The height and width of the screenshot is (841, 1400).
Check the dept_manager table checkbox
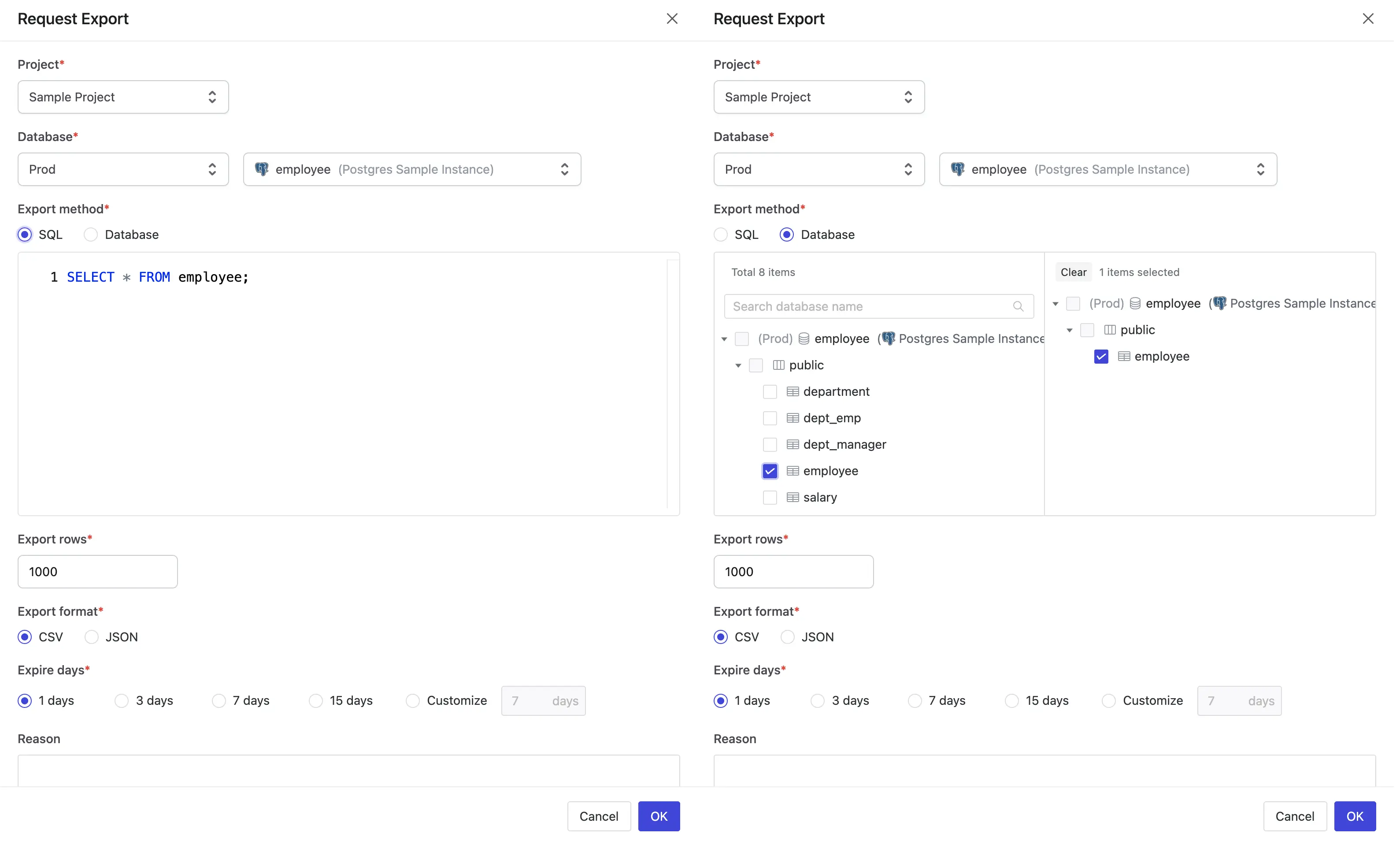tap(770, 445)
